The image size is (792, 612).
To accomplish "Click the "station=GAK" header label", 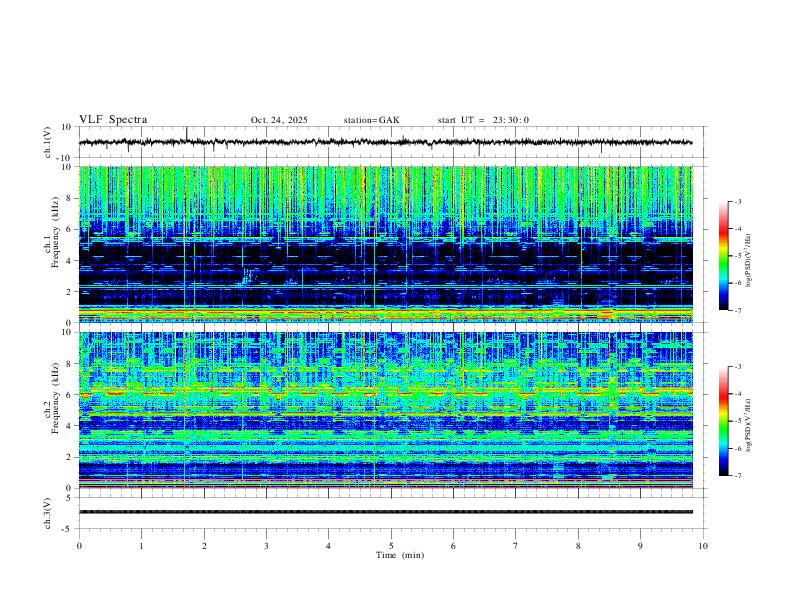I will click(371, 120).
